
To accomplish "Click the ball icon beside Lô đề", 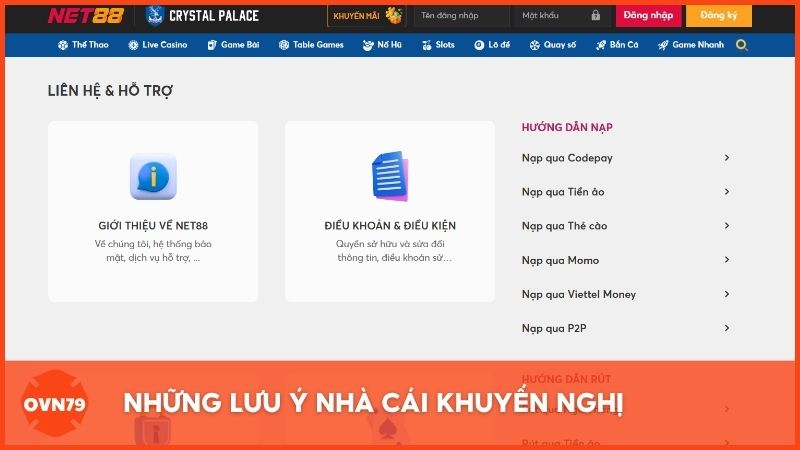I will coord(479,45).
